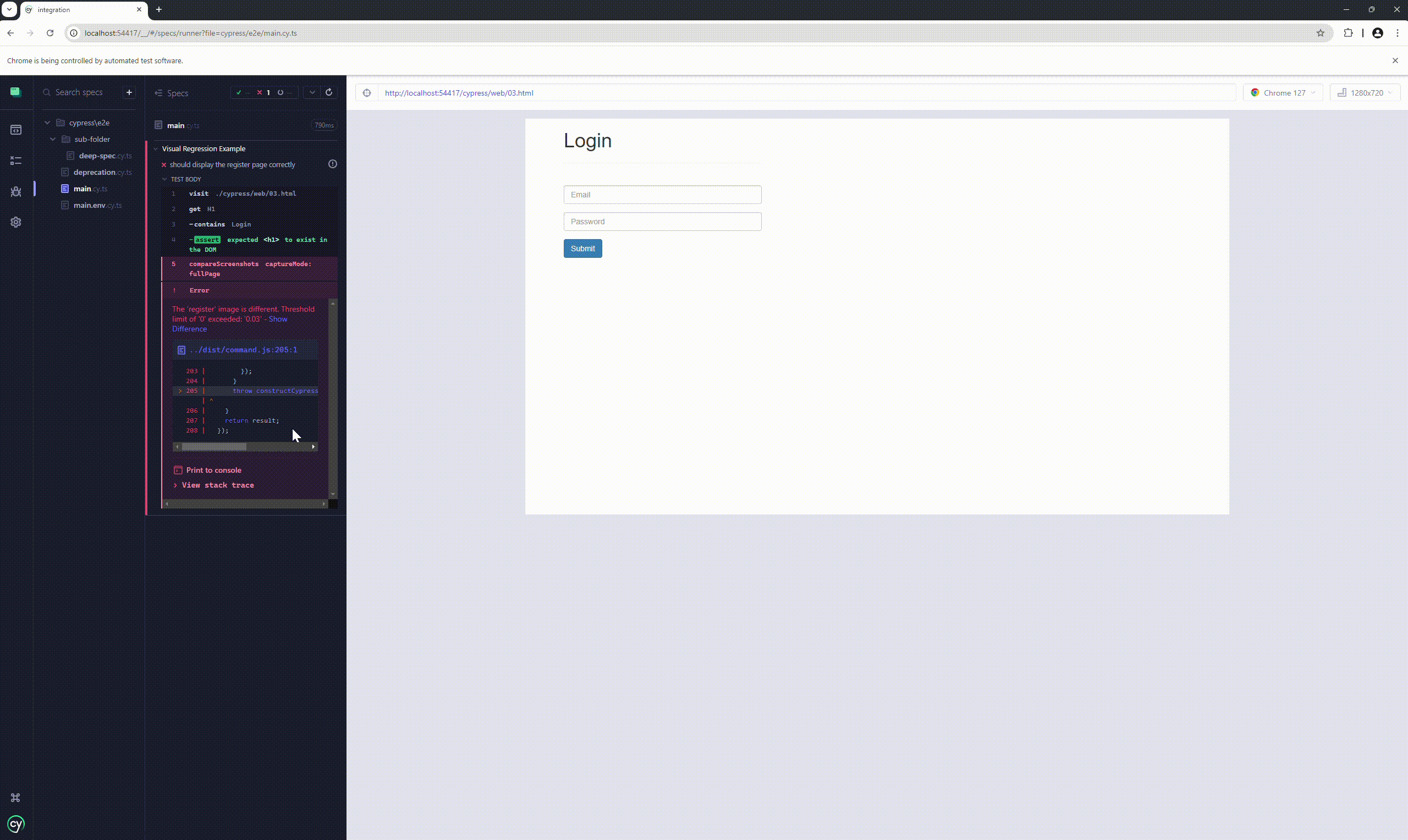Open the Runs list icon in sidebar
The height and width of the screenshot is (840, 1408).
click(x=16, y=161)
